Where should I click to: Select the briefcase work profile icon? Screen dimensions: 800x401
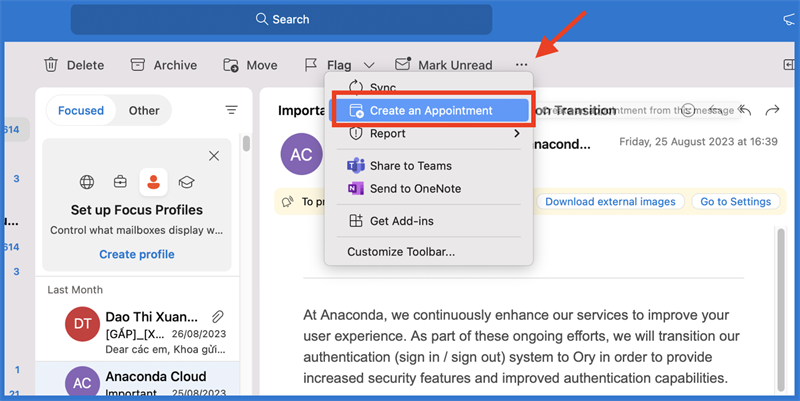[120, 182]
